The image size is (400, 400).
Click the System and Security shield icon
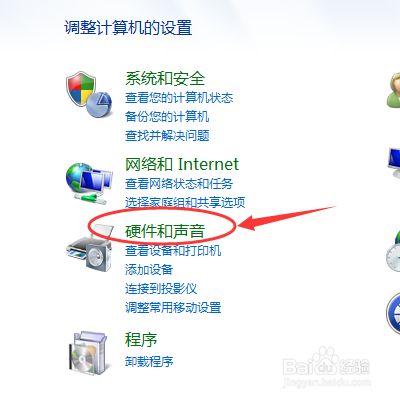point(89,95)
